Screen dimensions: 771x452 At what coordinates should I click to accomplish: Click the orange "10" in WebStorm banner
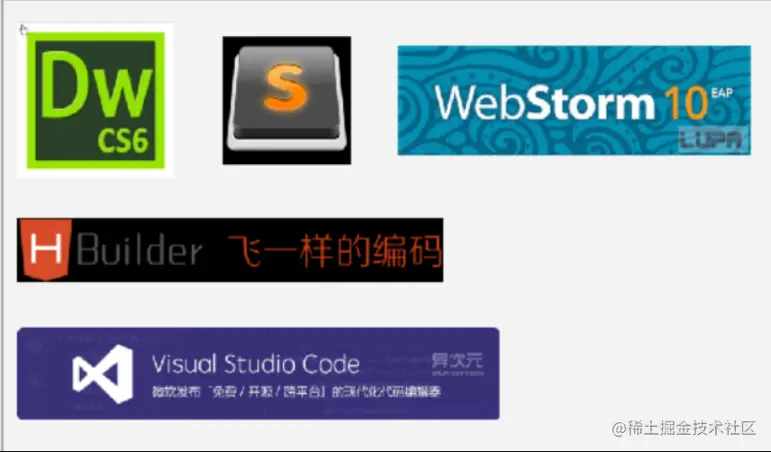[685, 103]
